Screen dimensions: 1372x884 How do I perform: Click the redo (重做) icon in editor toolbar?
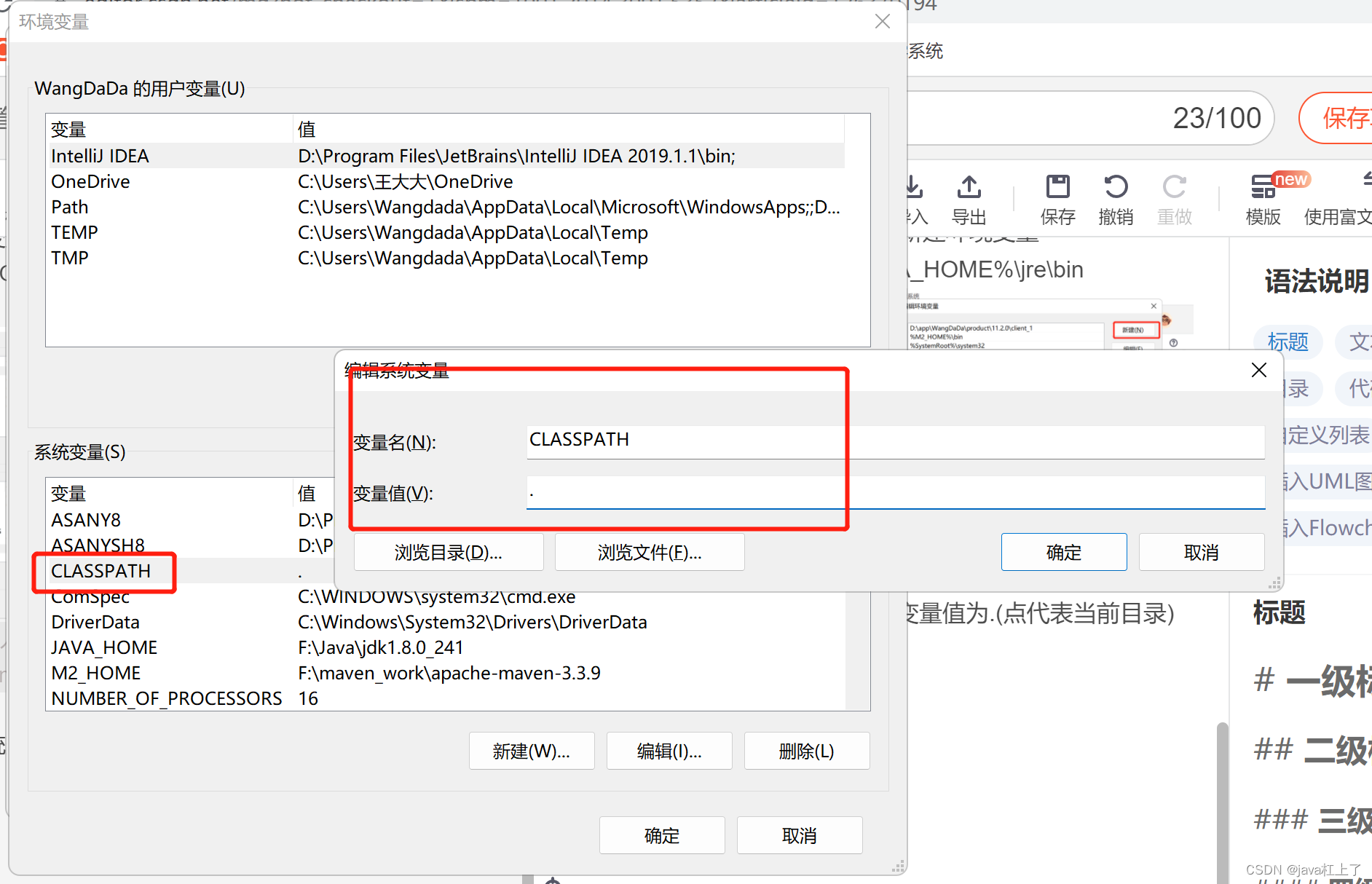(x=1174, y=188)
